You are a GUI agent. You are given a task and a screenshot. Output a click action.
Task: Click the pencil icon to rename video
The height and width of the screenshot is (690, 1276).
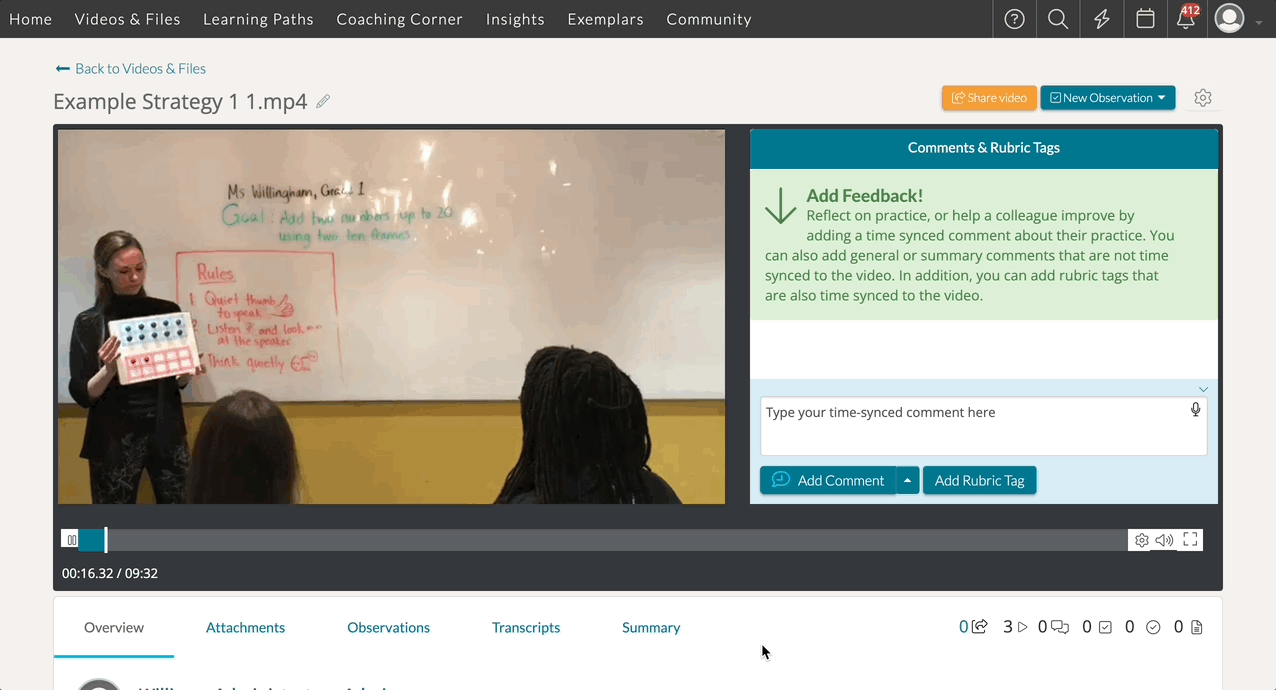[323, 102]
